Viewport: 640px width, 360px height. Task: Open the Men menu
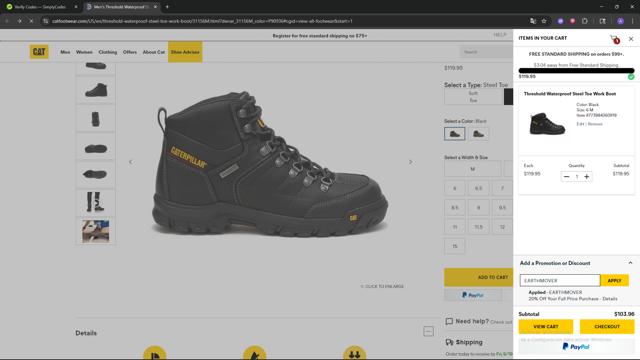tap(65, 52)
